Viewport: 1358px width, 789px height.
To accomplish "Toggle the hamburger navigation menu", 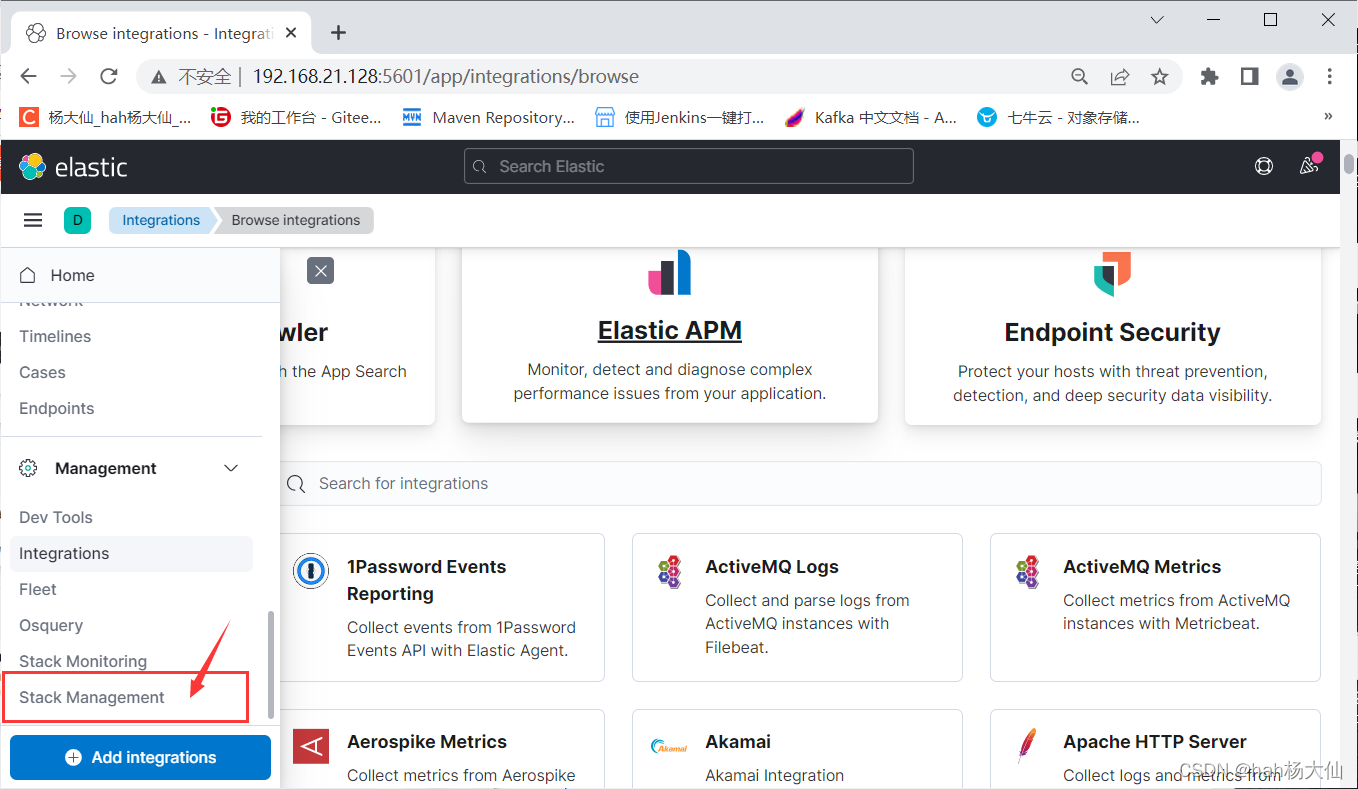I will [33, 220].
